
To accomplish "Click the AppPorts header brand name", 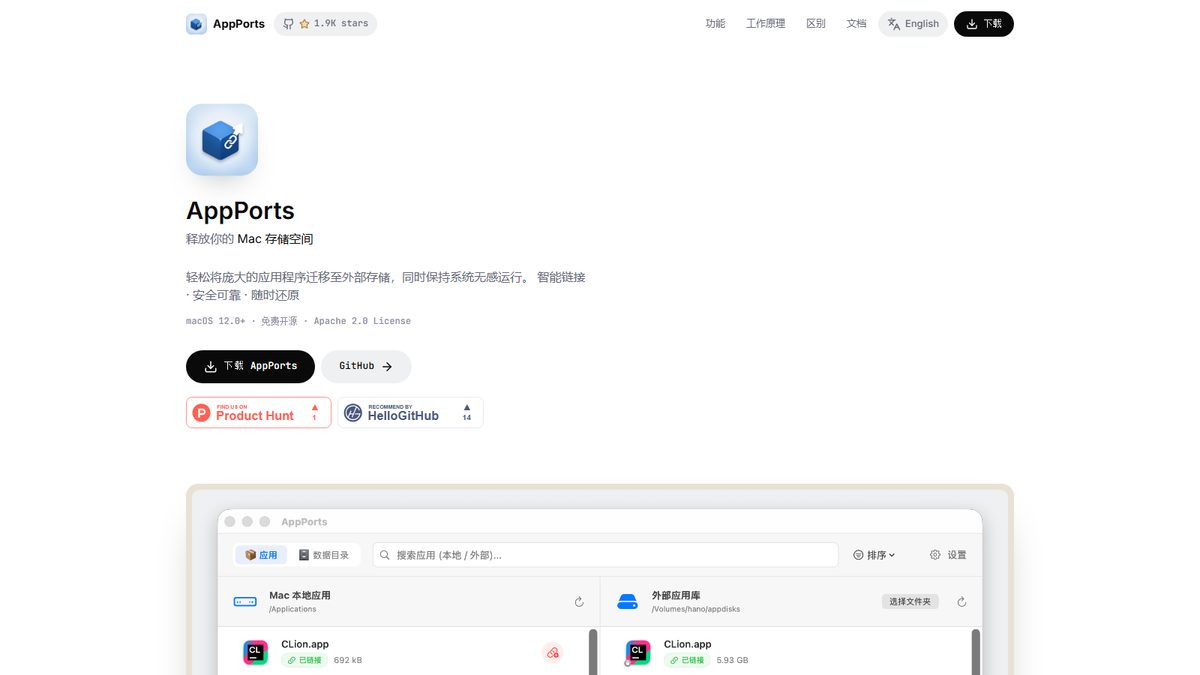I will point(239,24).
